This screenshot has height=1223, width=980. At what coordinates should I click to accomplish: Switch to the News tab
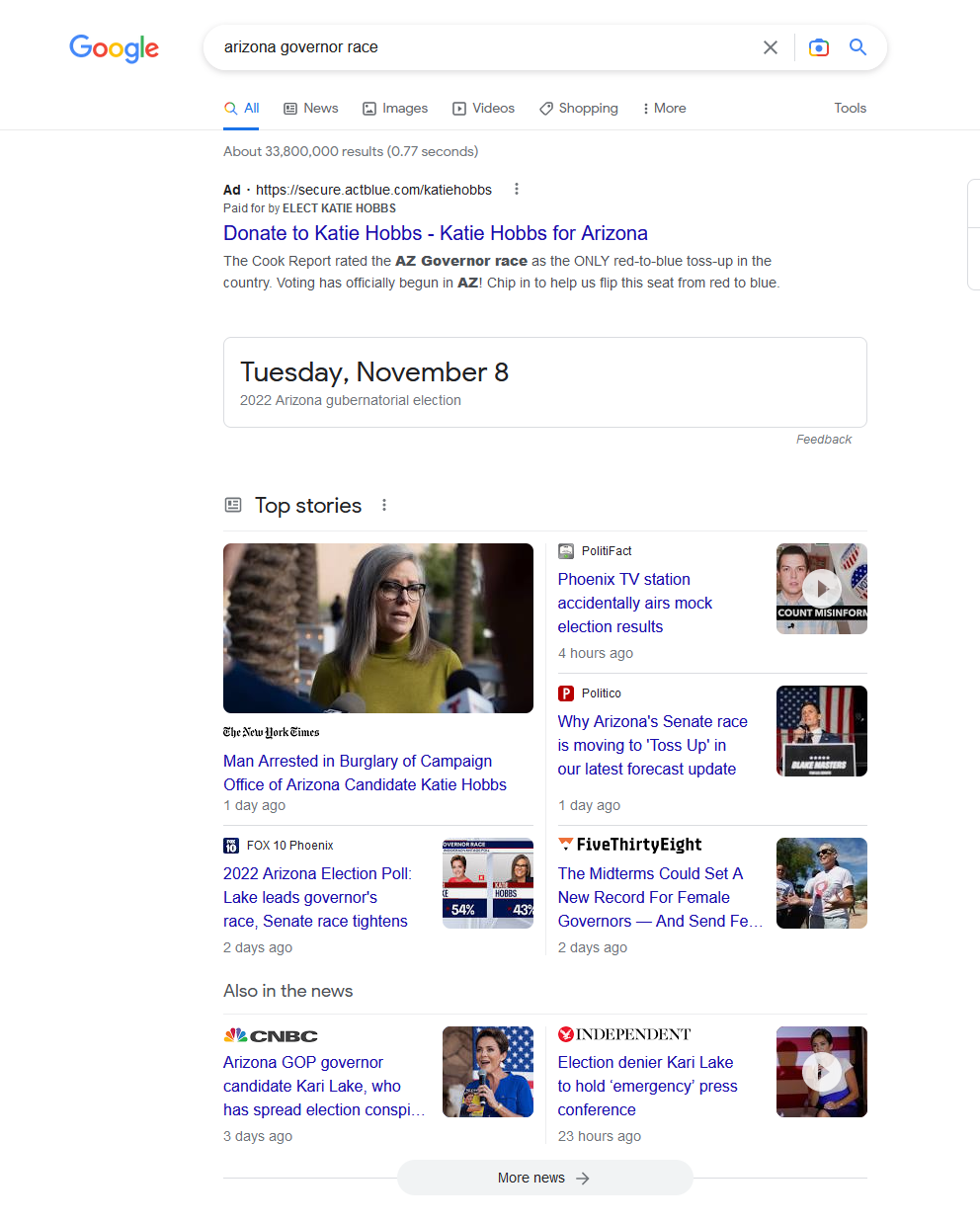[x=310, y=109]
